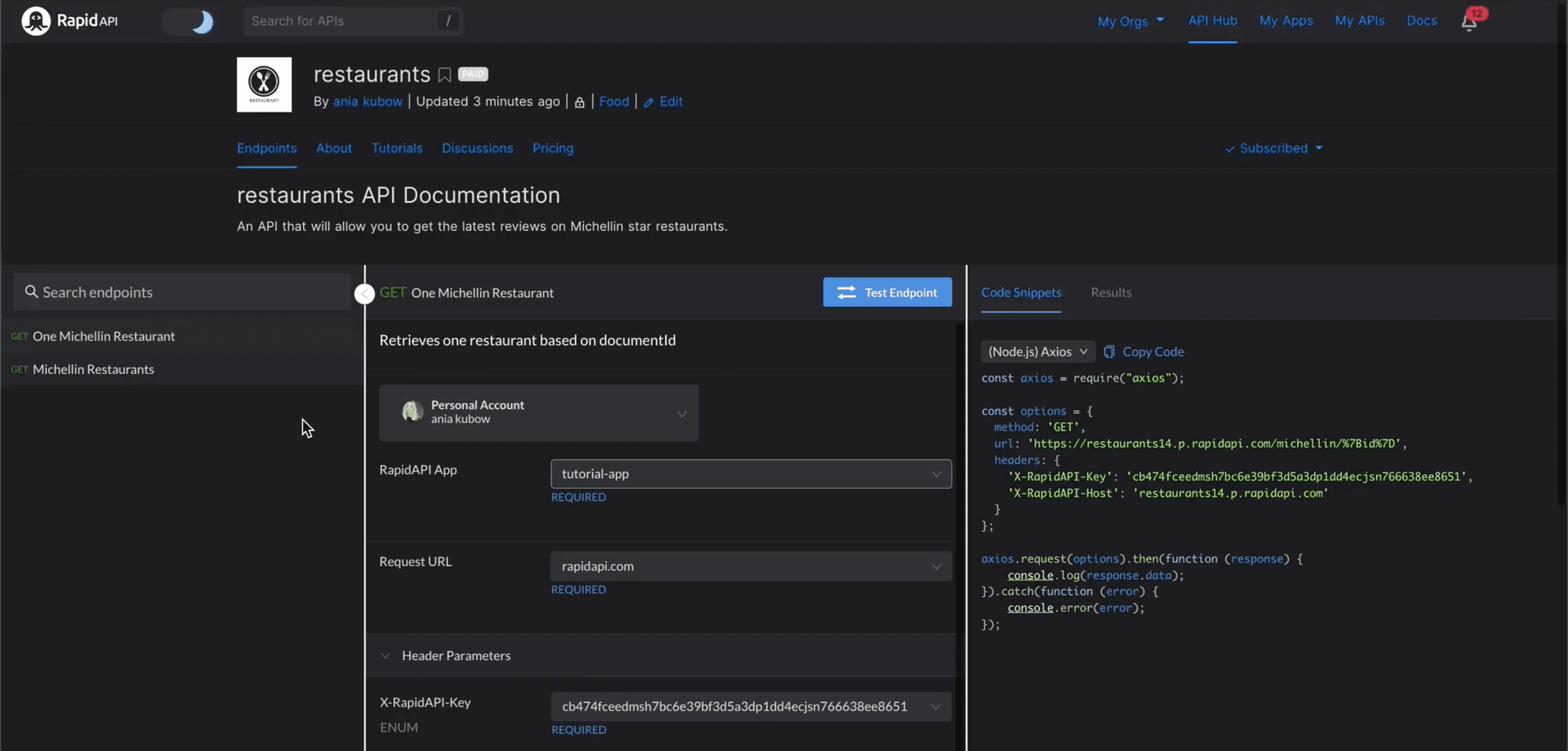Switch to the Tutorials tab
Viewport: 1568px width, 751px height.
coord(397,149)
